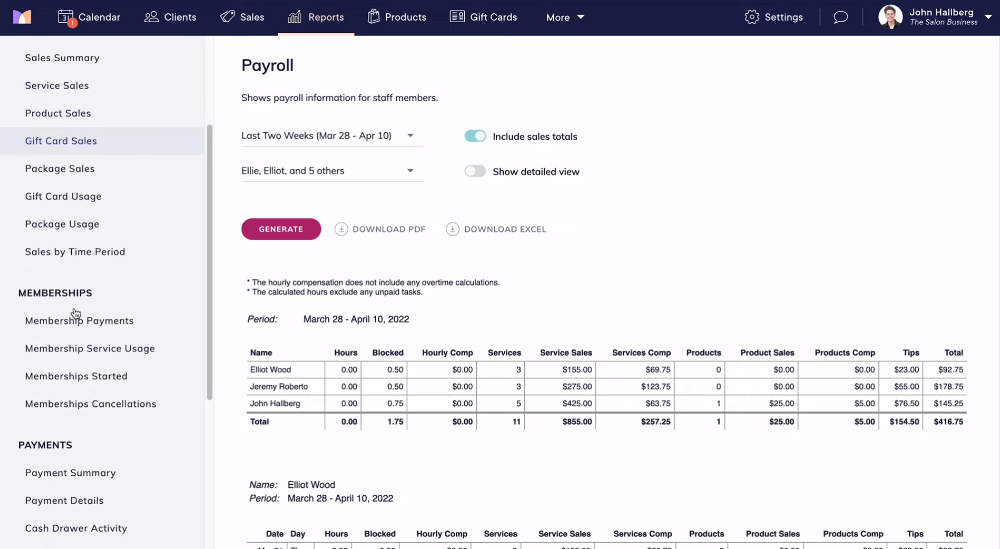Click the Services Comp column header in summary table
This screenshot has width=1000, height=549.
click(x=641, y=353)
